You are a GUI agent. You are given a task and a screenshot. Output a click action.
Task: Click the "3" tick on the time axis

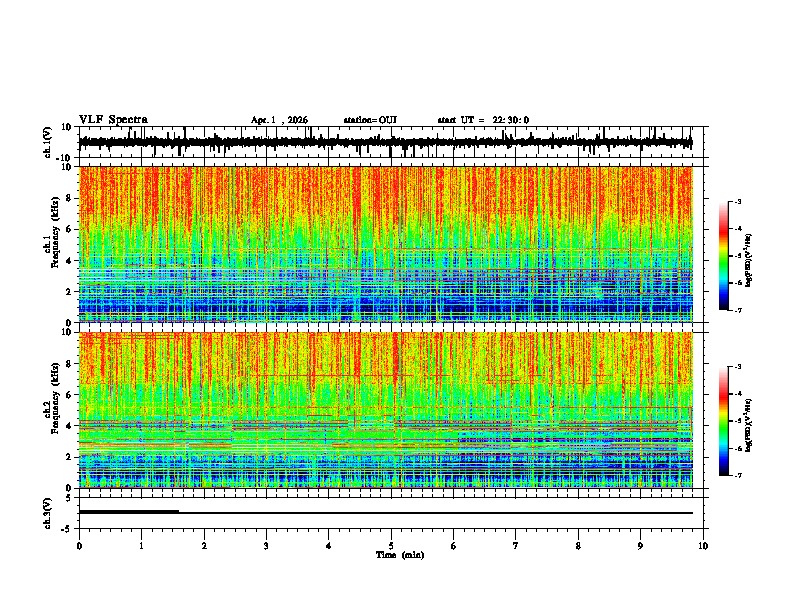click(x=266, y=546)
